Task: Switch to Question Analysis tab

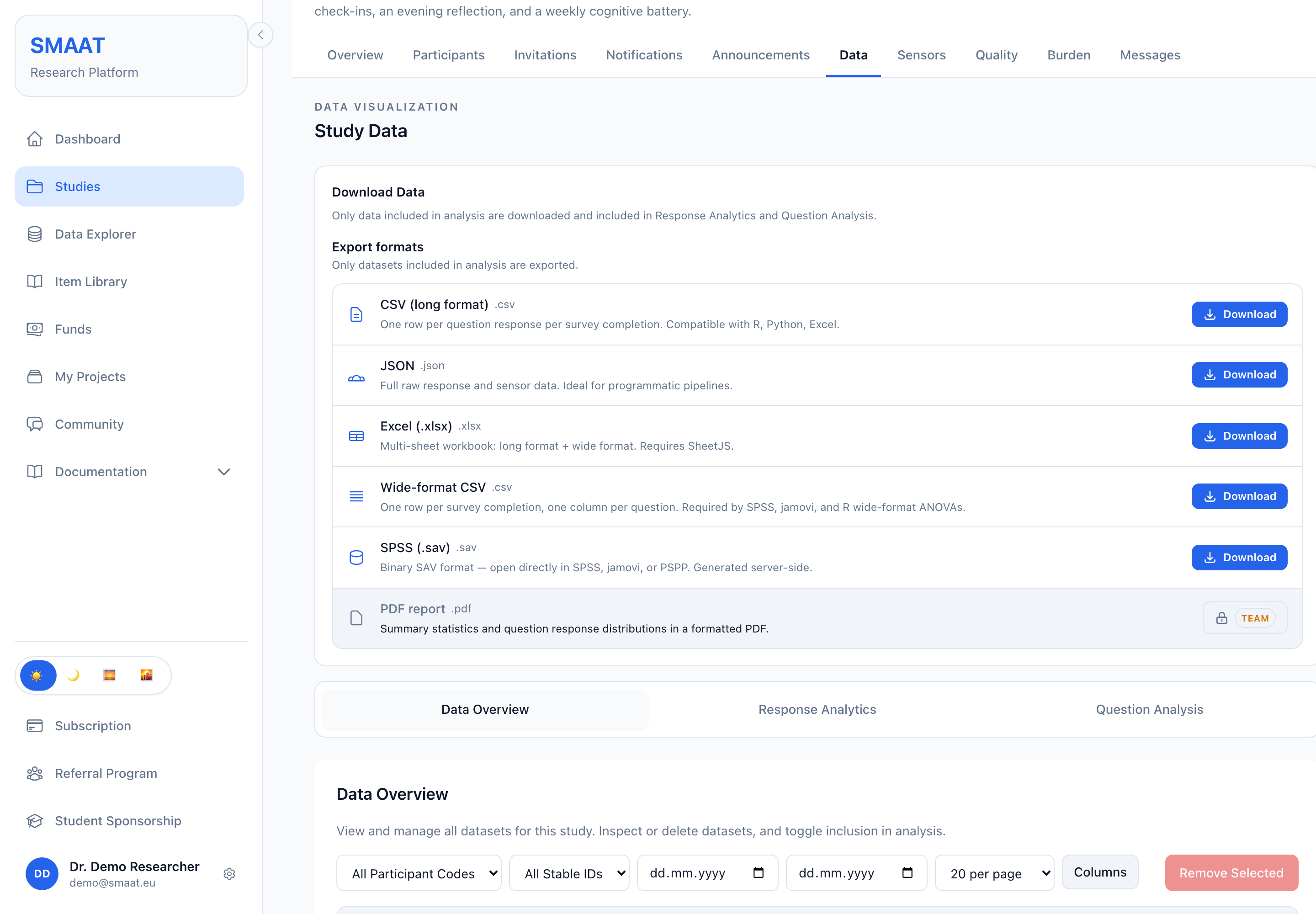Action: [x=1149, y=710]
